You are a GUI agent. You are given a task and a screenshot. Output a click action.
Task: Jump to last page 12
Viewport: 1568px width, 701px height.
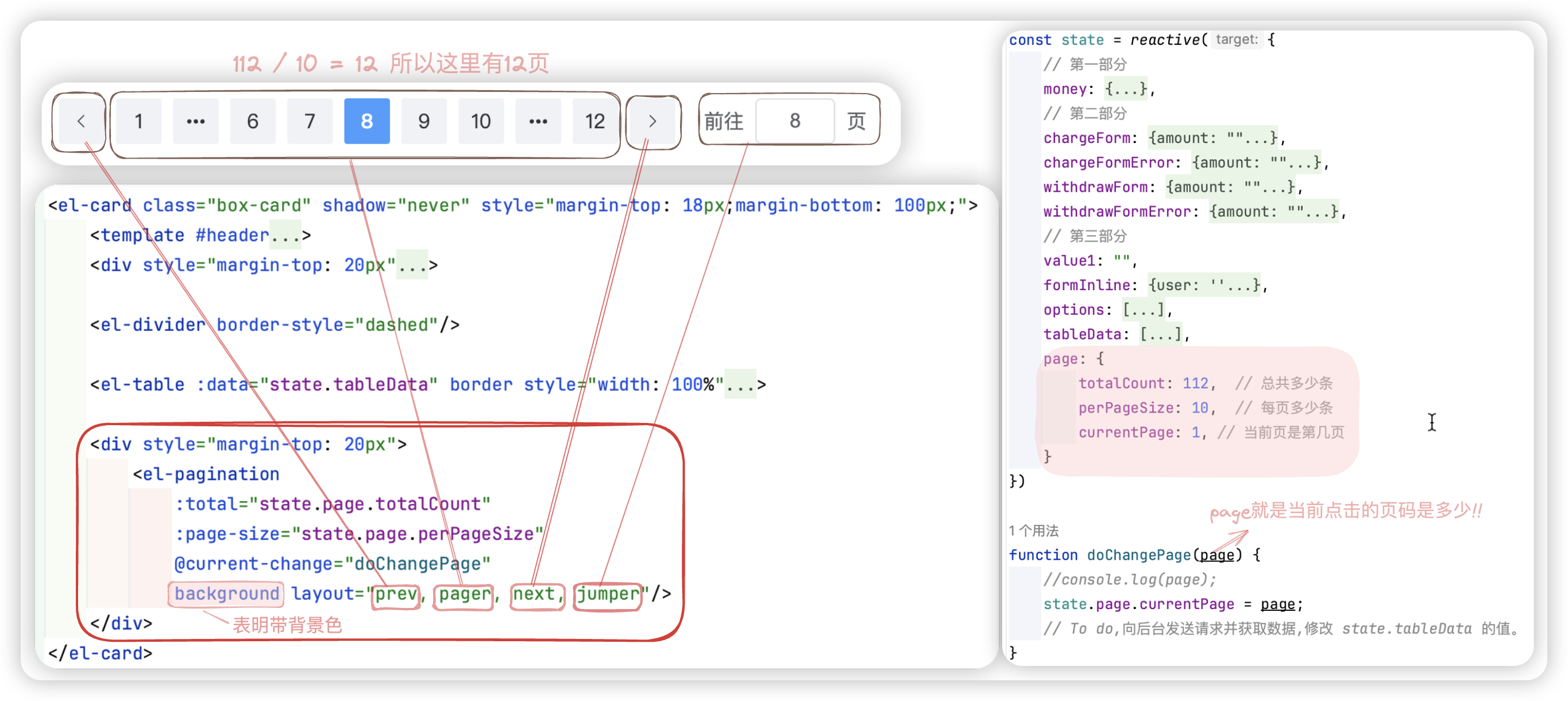594,121
